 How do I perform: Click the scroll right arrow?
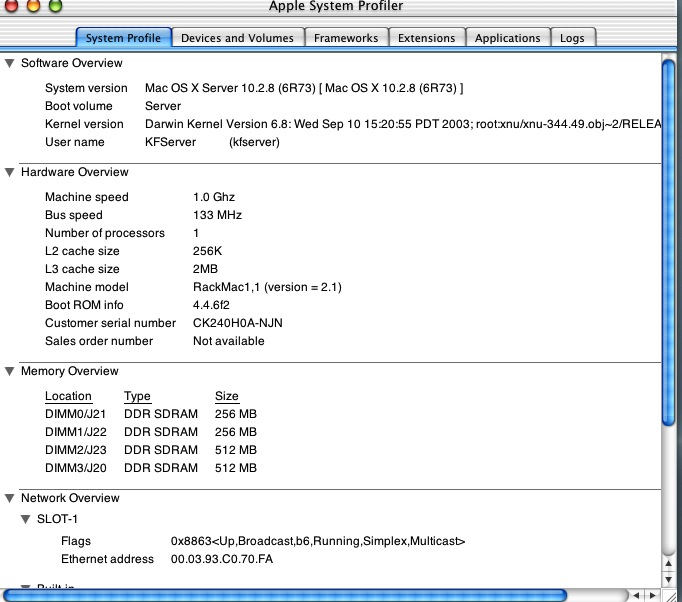point(652,595)
